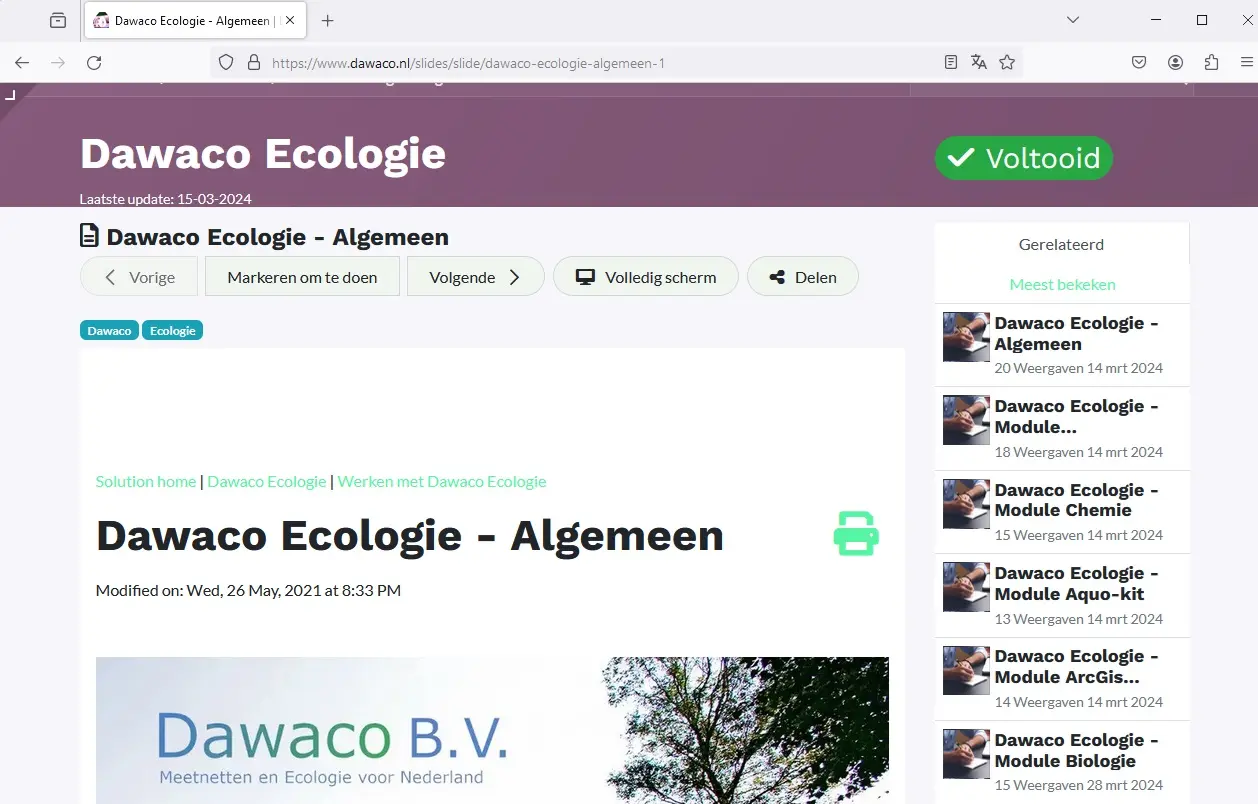The image size is (1258, 804).
Task: Click the forward navigation arrow
Action: point(58,63)
